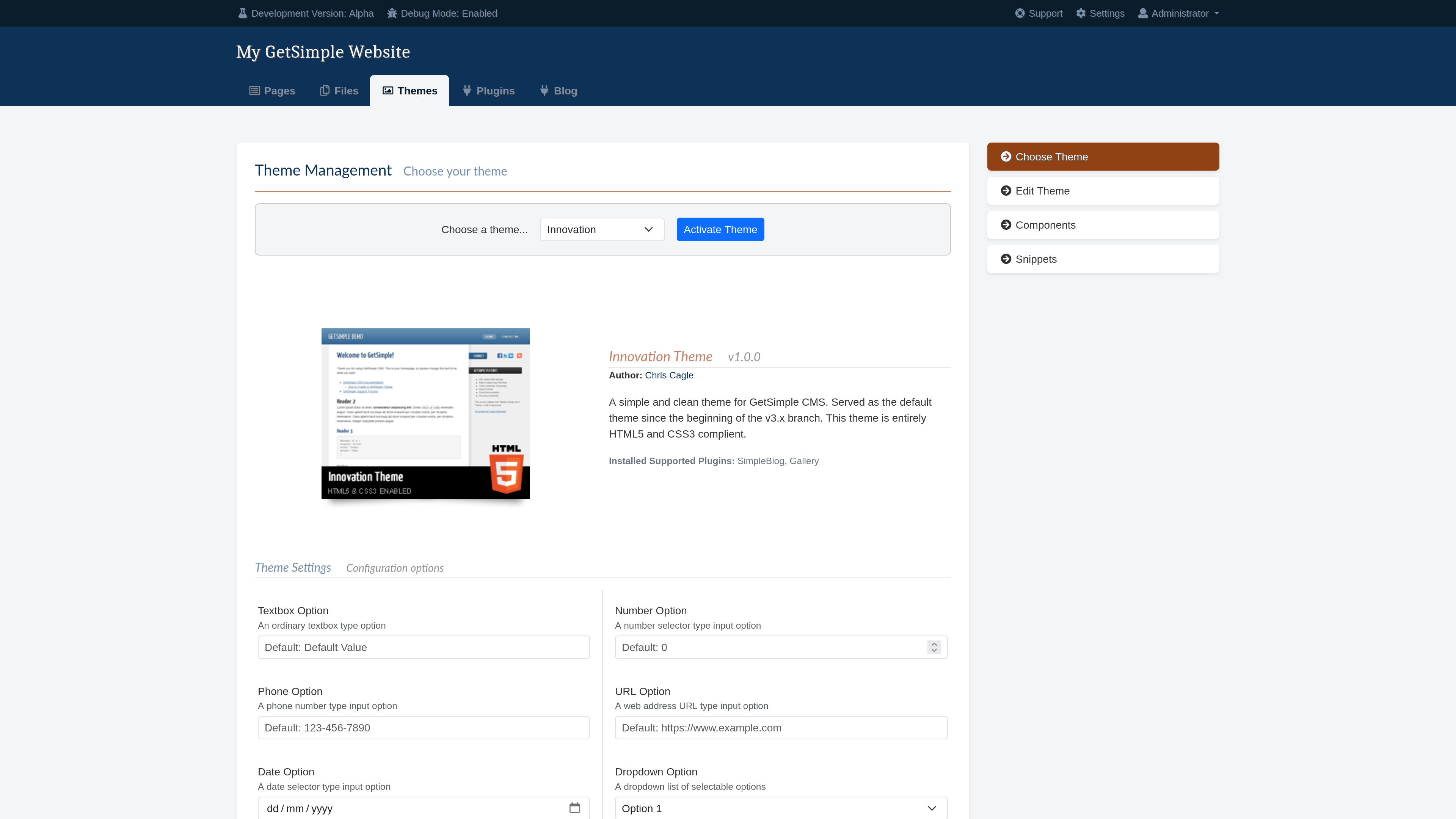Viewport: 1456px width, 819px height.
Task: Click the plug icon next to Plugins
Action: tap(467, 91)
